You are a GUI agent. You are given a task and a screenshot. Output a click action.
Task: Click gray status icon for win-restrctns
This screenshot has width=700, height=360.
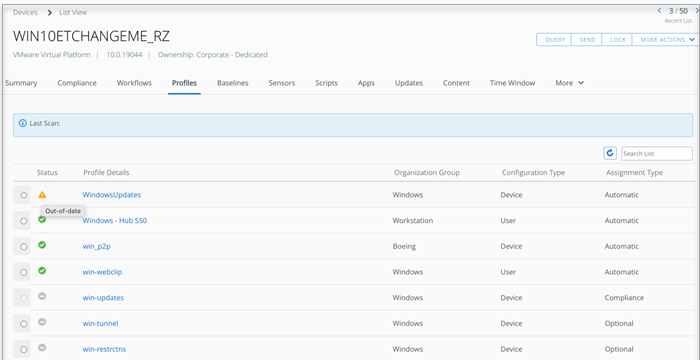(x=42, y=347)
